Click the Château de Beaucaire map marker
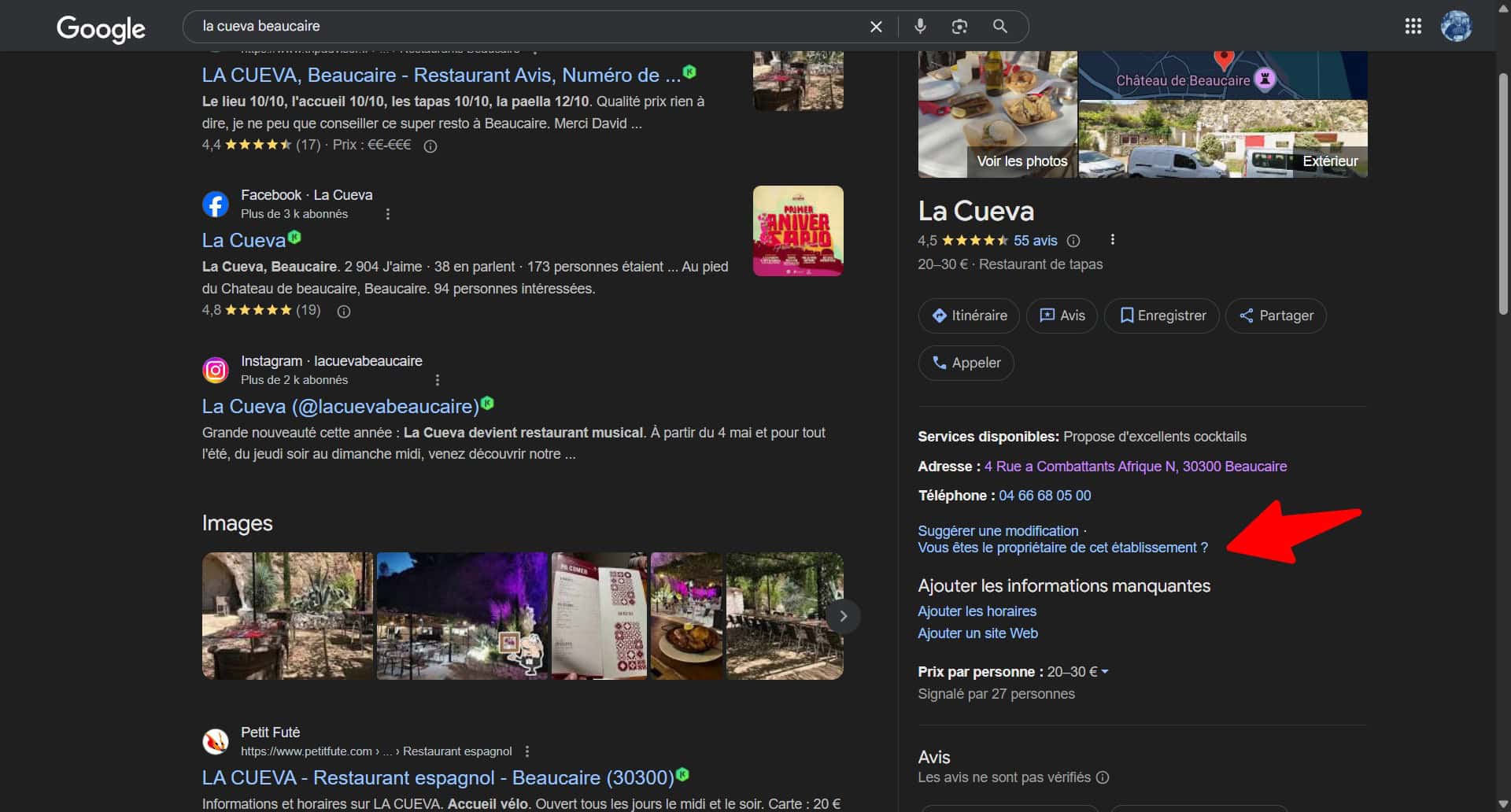The height and width of the screenshot is (812, 1511). pos(1265,79)
